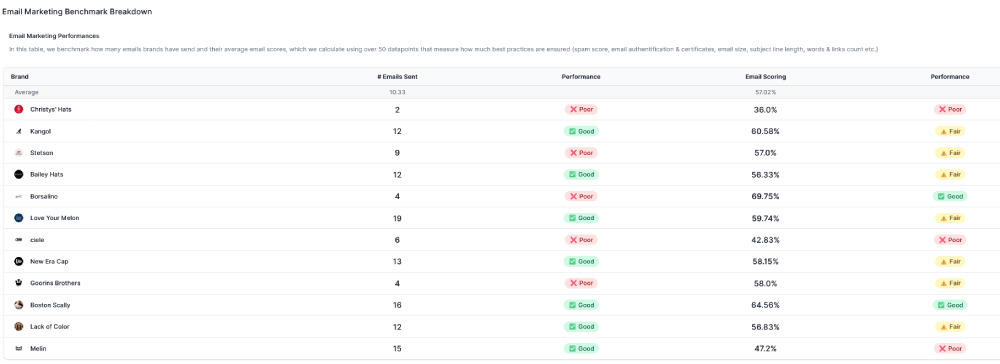Click the Borsalino brand logo
Image resolution: width=1000 pixels, height=364 pixels.
point(18,196)
